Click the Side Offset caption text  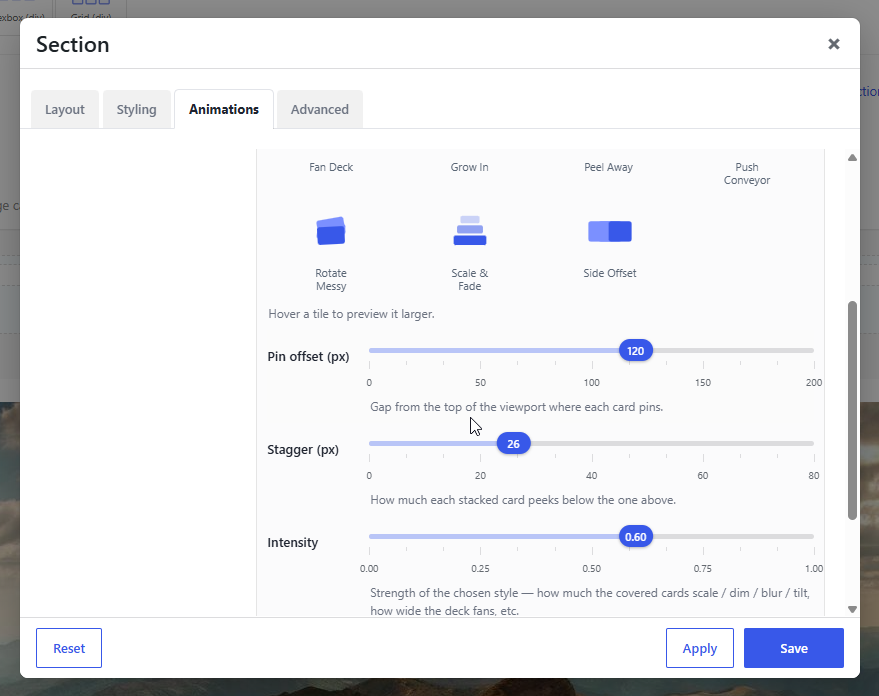609,273
